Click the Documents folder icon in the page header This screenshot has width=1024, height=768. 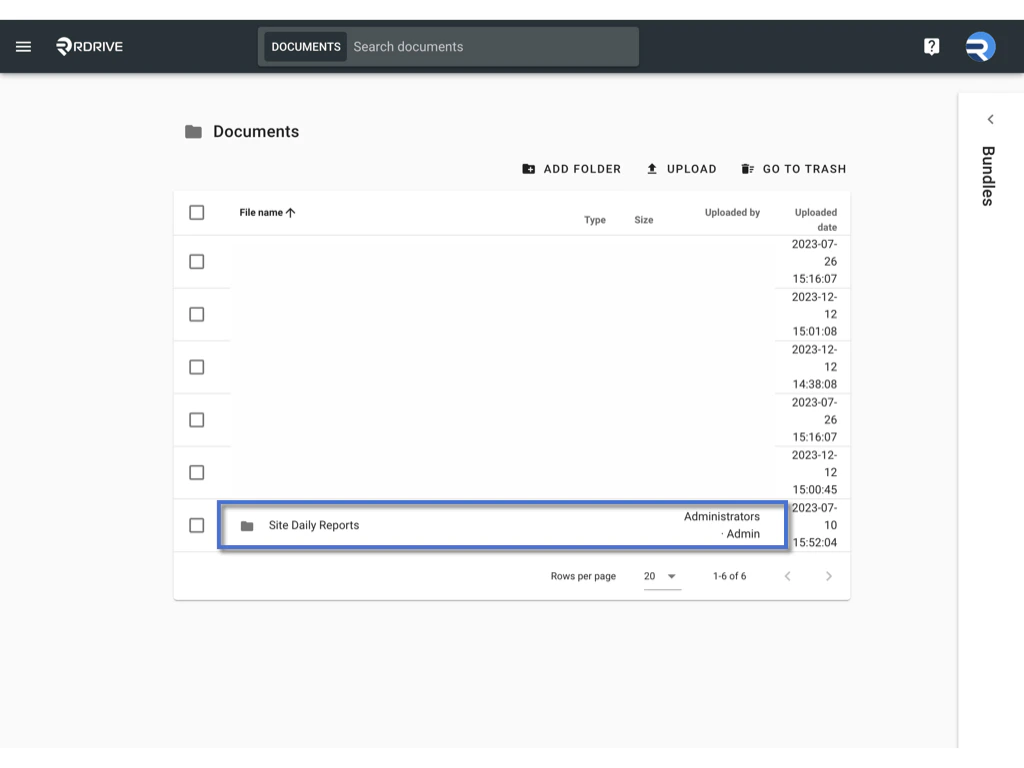click(193, 131)
